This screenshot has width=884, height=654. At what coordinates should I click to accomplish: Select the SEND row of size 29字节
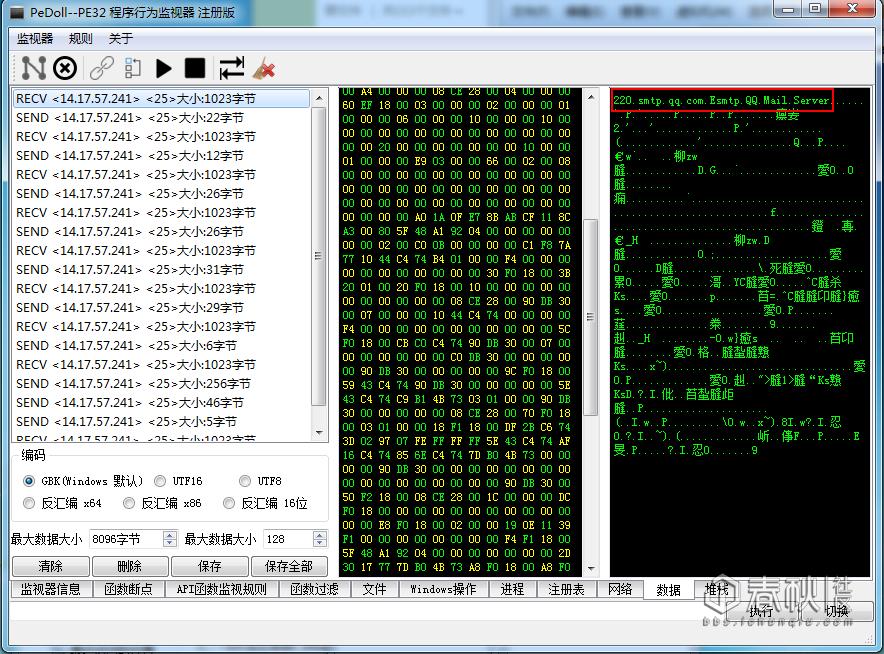coord(161,308)
